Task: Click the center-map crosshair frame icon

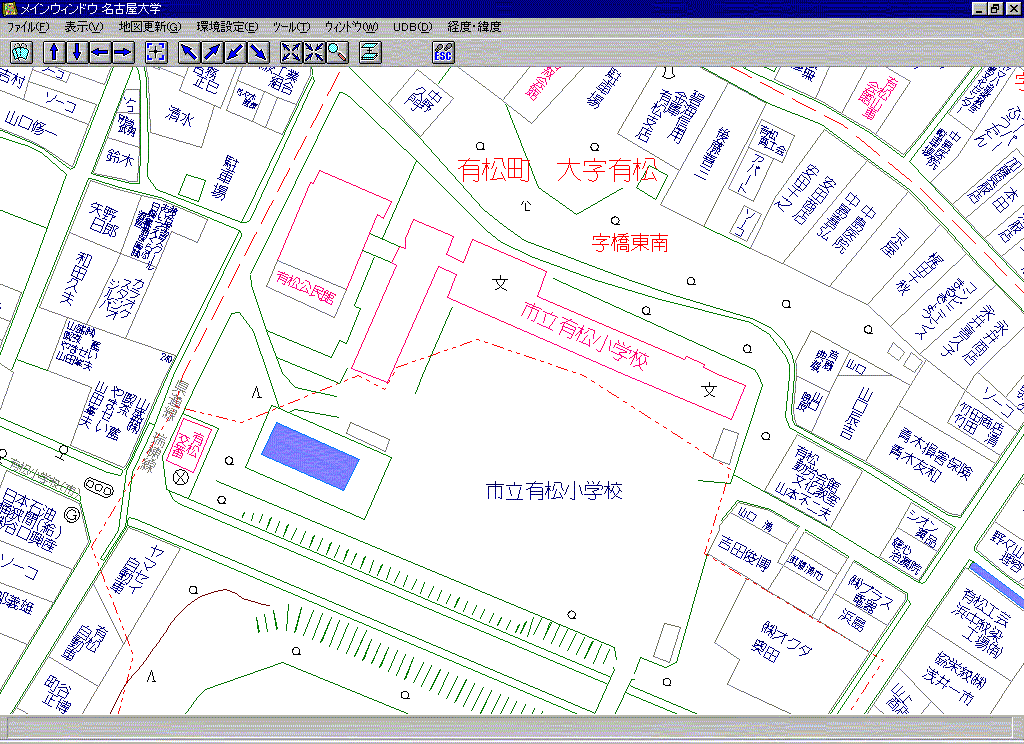Action: click(x=155, y=53)
